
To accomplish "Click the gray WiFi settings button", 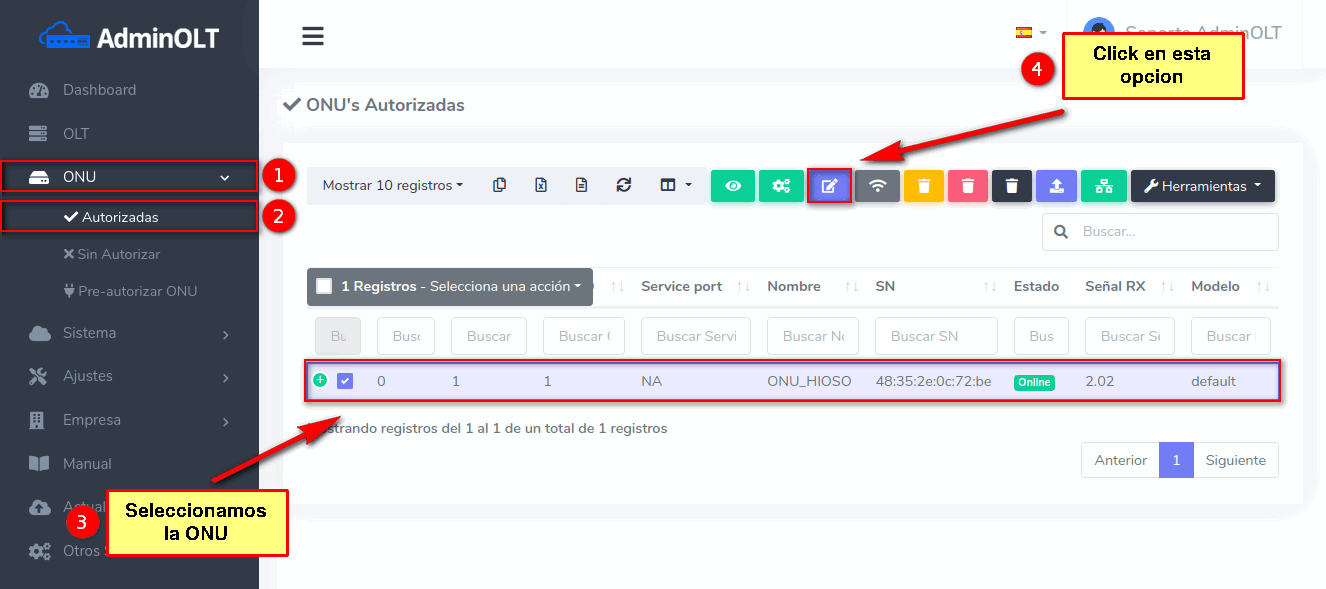I will coord(877,186).
